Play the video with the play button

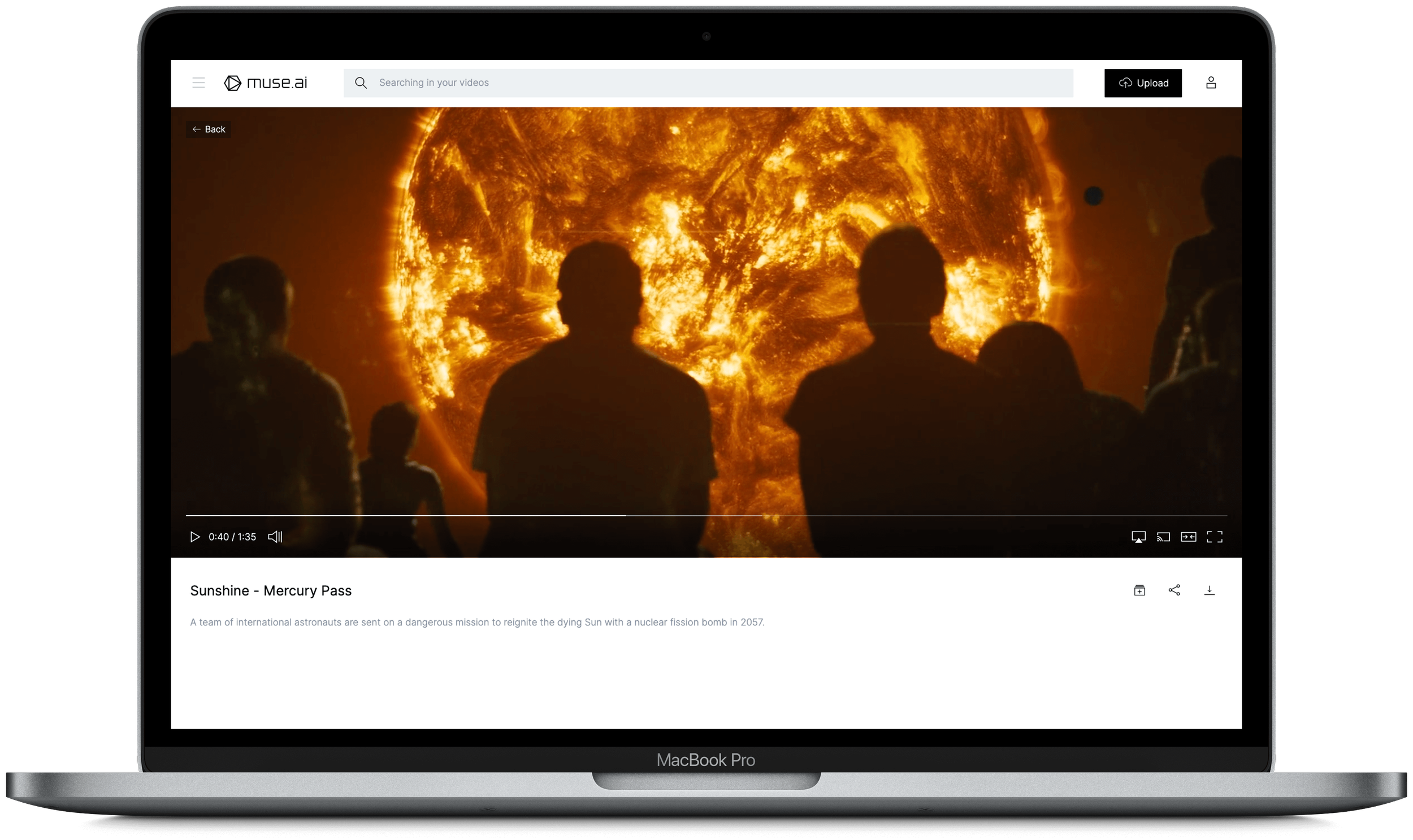pyautogui.click(x=195, y=537)
